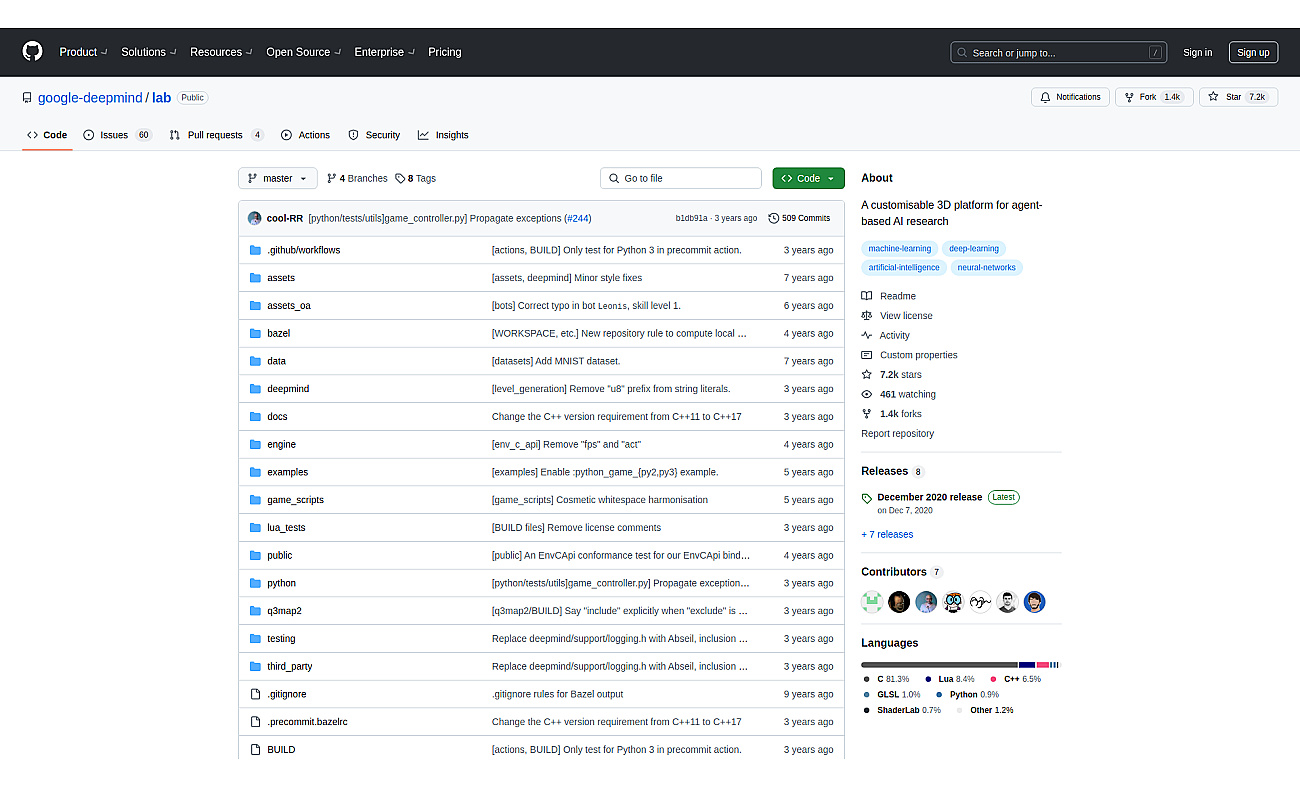Click the Activity pulse icon
This screenshot has width=1300, height=788.
click(867, 335)
